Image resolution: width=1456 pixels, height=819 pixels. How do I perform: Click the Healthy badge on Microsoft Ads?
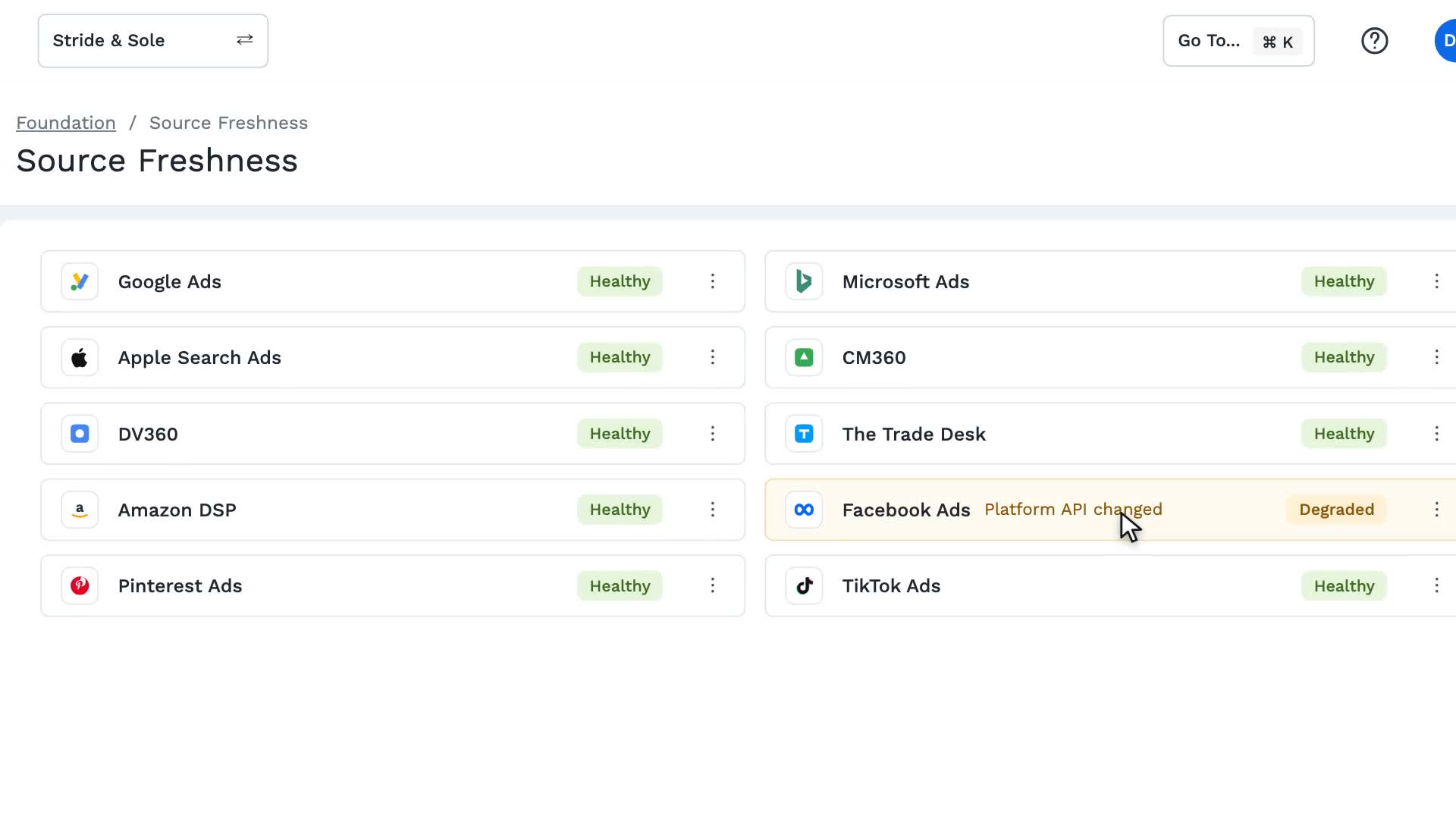point(1344,281)
